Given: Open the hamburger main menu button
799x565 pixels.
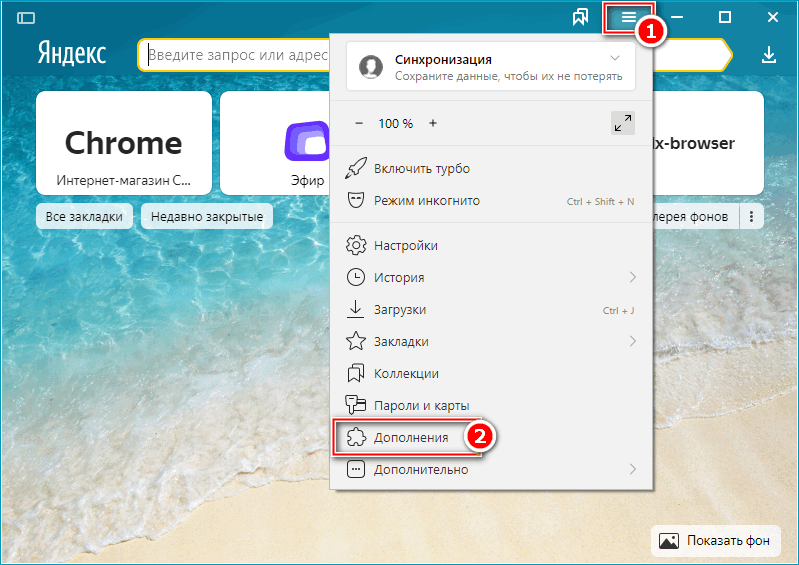Looking at the screenshot, I should (x=628, y=18).
